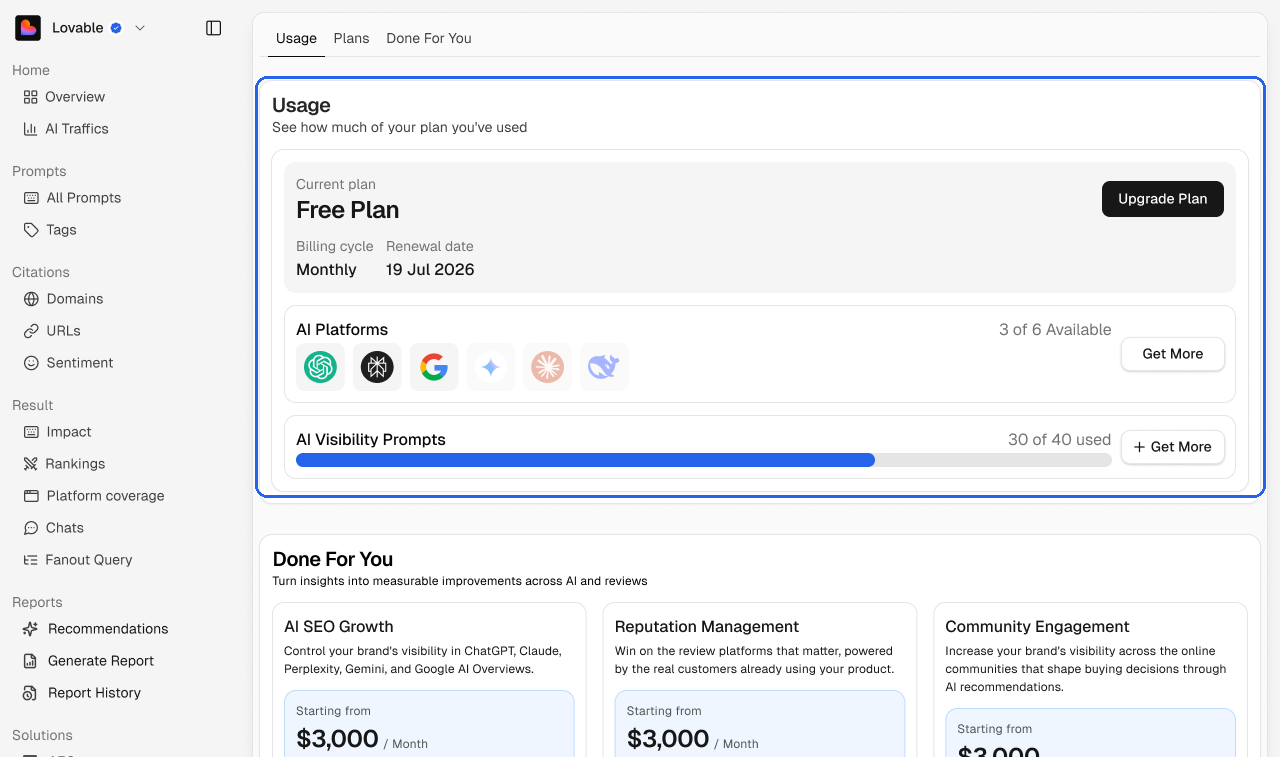Image resolution: width=1280 pixels, height=757 pixels.
Task: Open Sentiment smiley icon
Action: coord(31,363)
